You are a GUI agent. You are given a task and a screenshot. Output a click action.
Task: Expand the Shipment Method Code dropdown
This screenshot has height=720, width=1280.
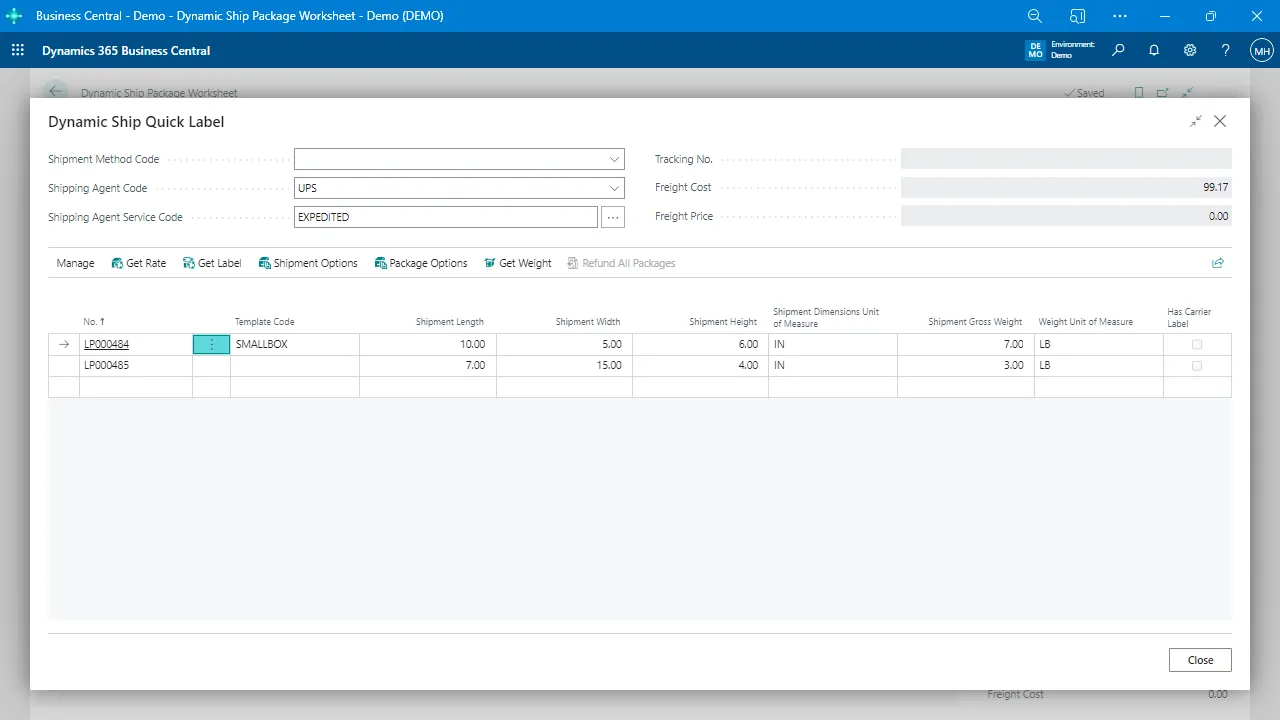pos(614,159)
